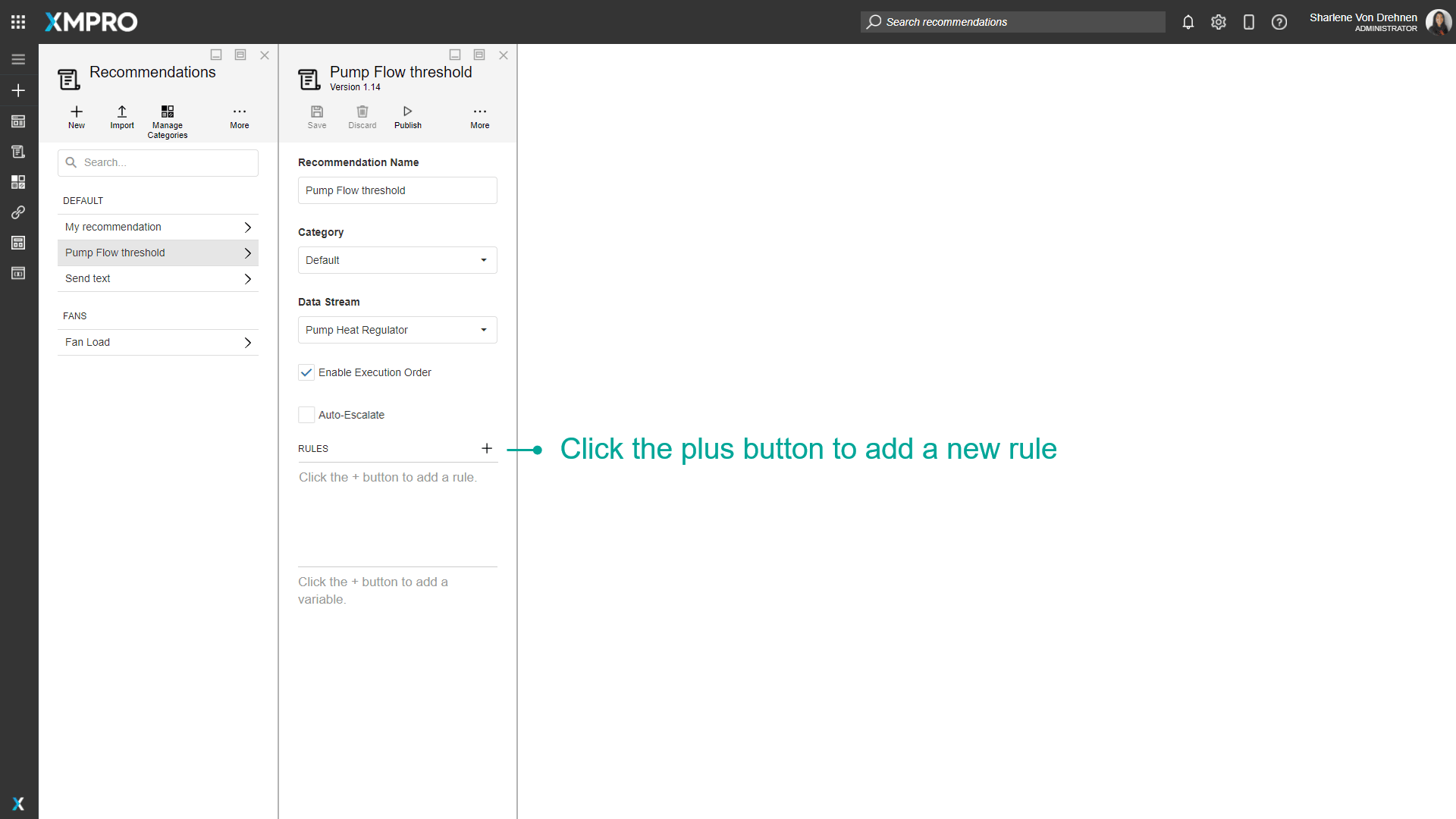Open notifications bell icon
1456x819 pixels.
pos(1188,22)
